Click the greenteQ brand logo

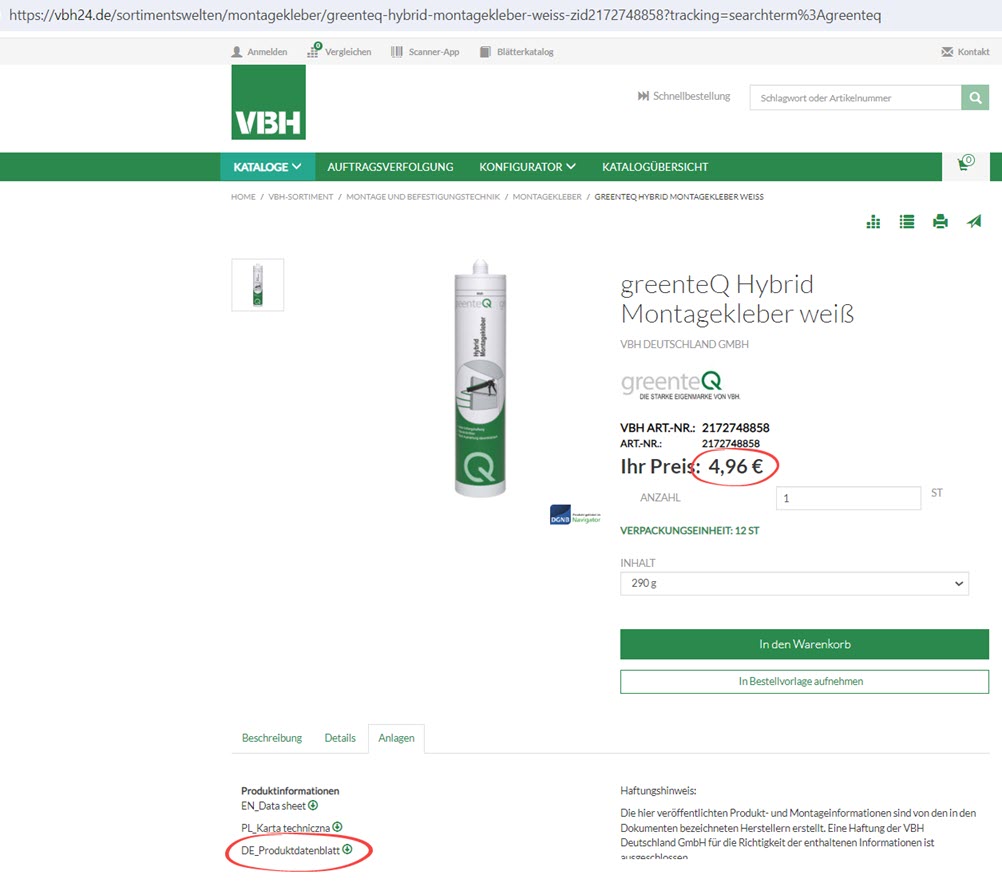(x=680, y=385)
